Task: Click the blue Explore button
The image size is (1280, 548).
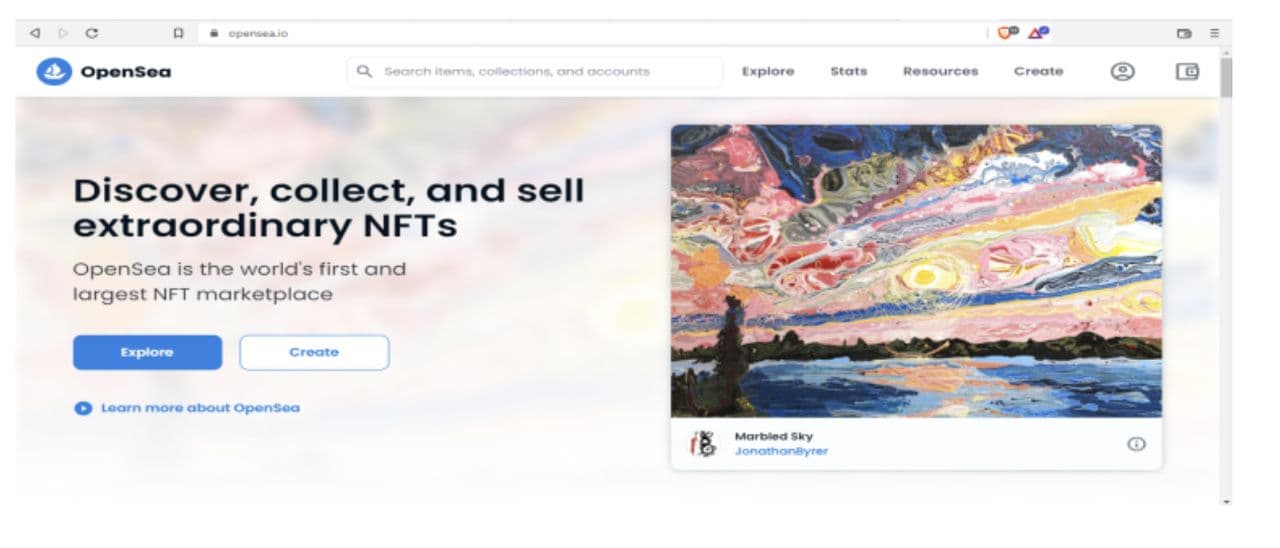Action: coord(147,352)
